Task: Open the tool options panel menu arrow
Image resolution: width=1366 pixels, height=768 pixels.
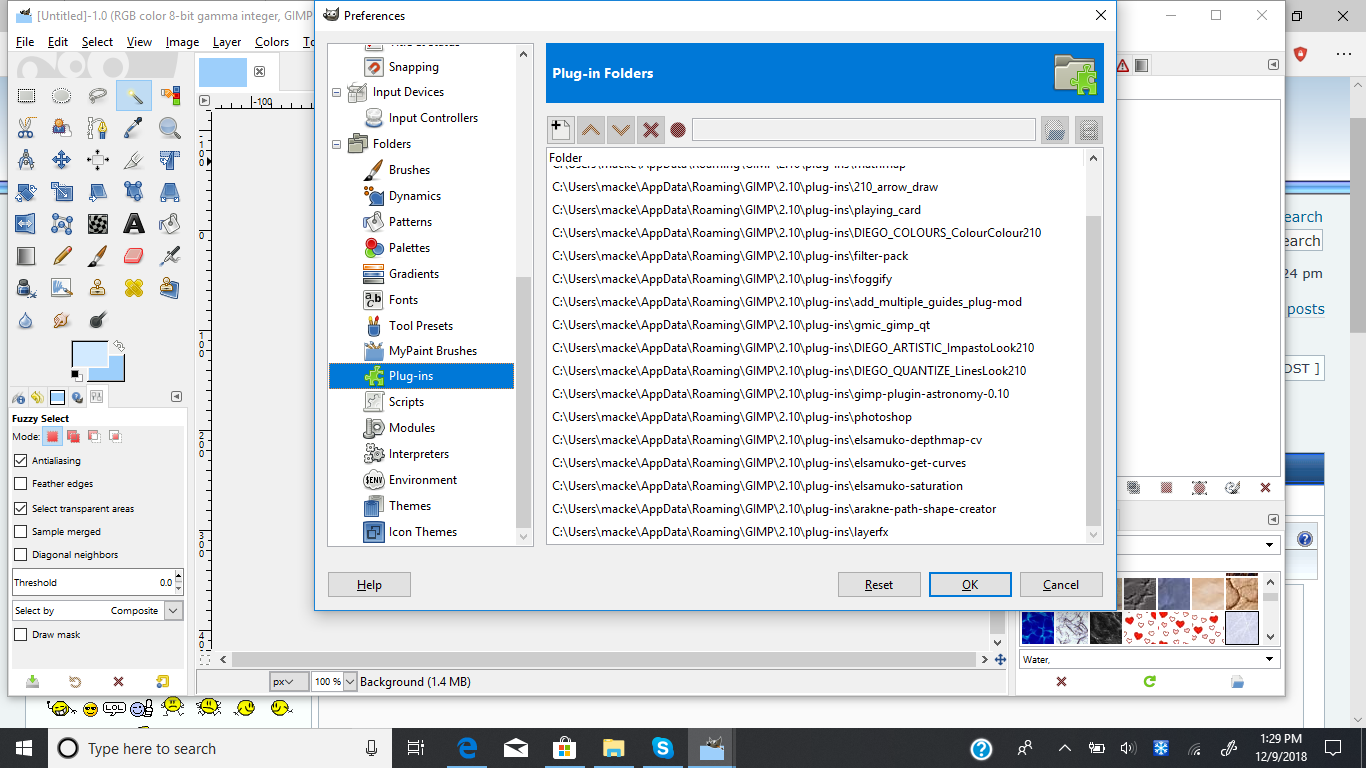Action: point(176,397)
